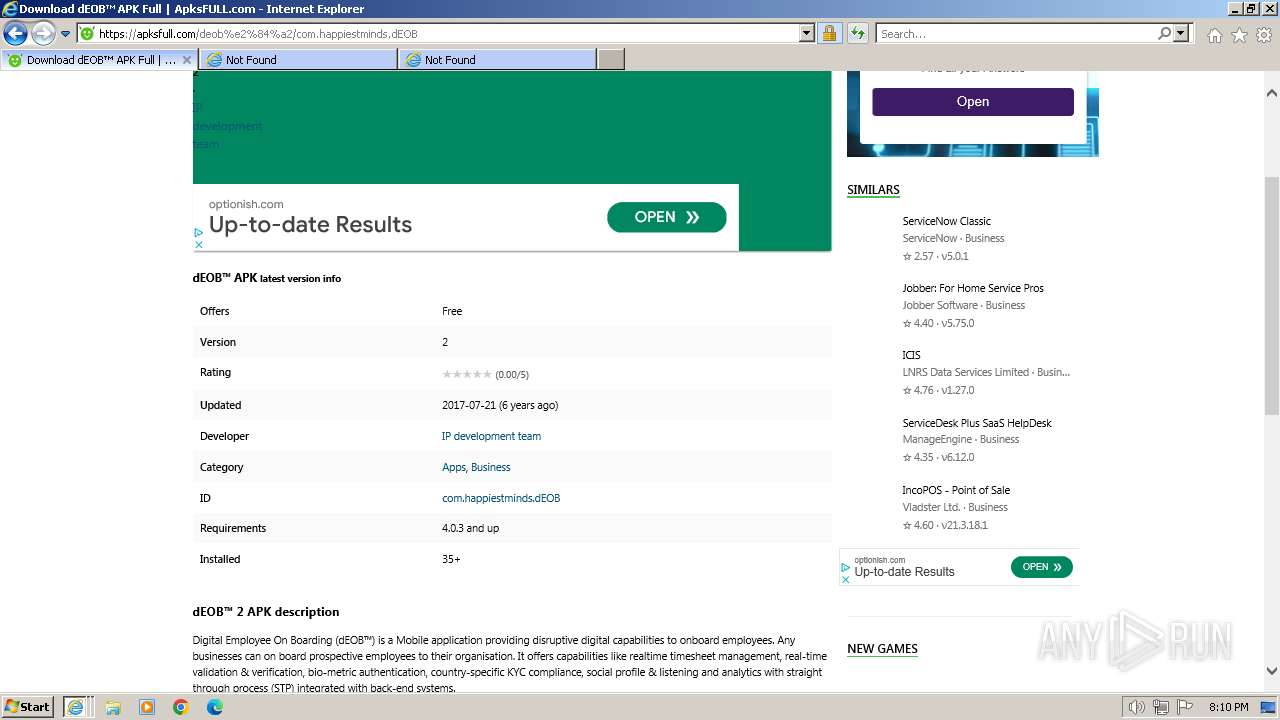Open the Home page icon
The width and height of the screenshot is (1280, 720).
coord(1214,35)
